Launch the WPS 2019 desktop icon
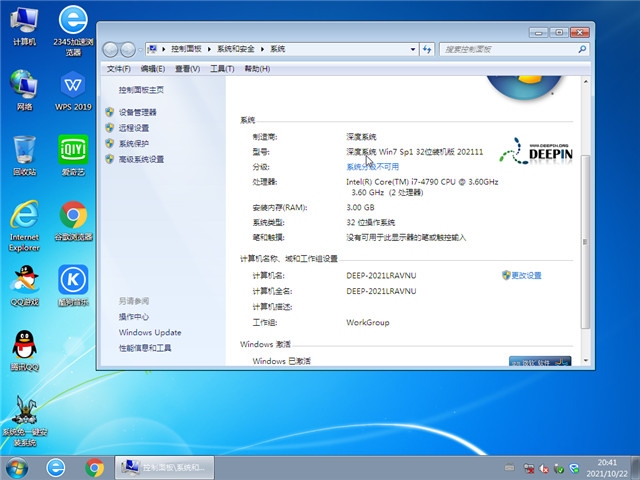Screen dimensions: 640x480 tap(73, 91)
